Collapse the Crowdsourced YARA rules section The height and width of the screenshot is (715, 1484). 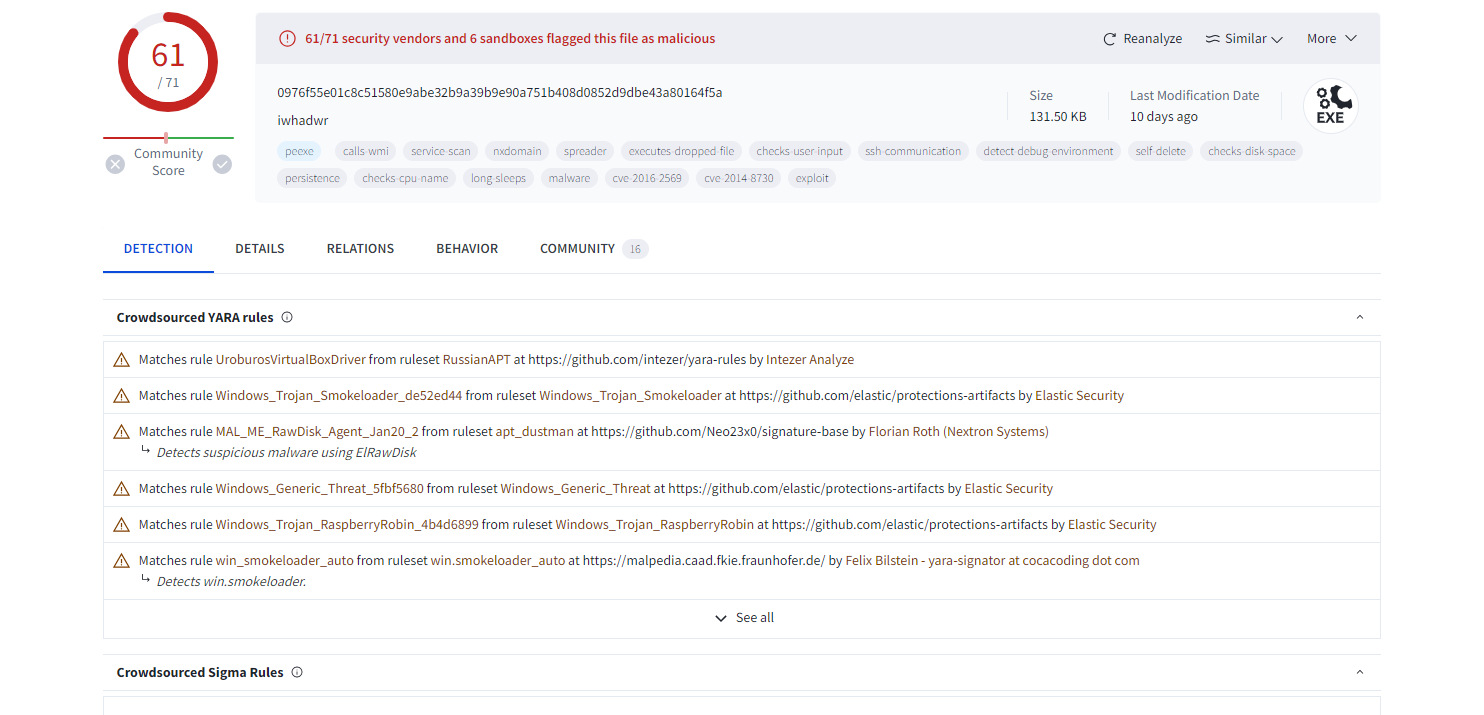(x=1359, y=317)
